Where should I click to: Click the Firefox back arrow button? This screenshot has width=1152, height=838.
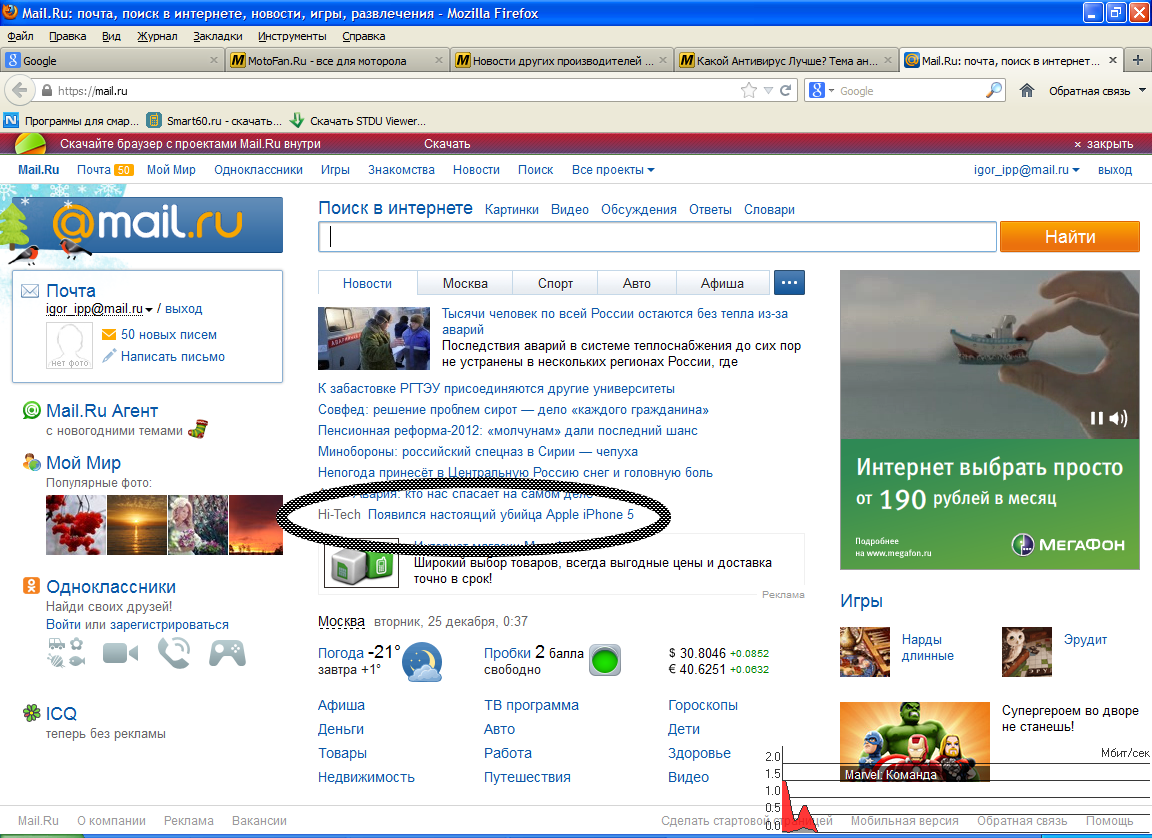(20, 90)
